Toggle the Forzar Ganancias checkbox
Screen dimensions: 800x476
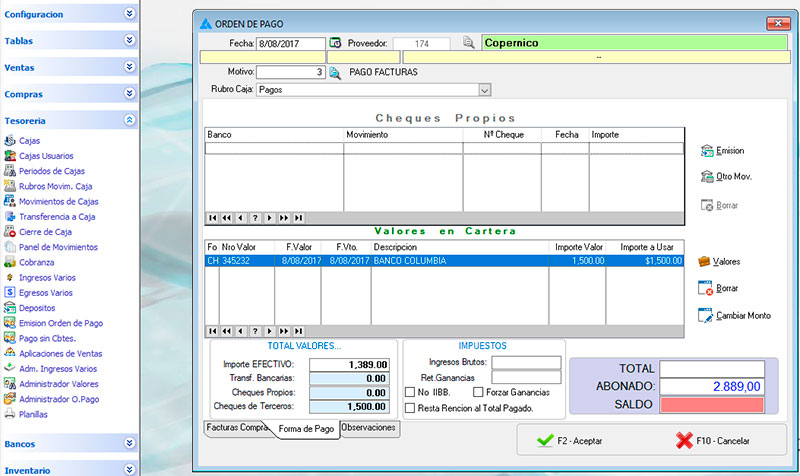tap(478, 392)
